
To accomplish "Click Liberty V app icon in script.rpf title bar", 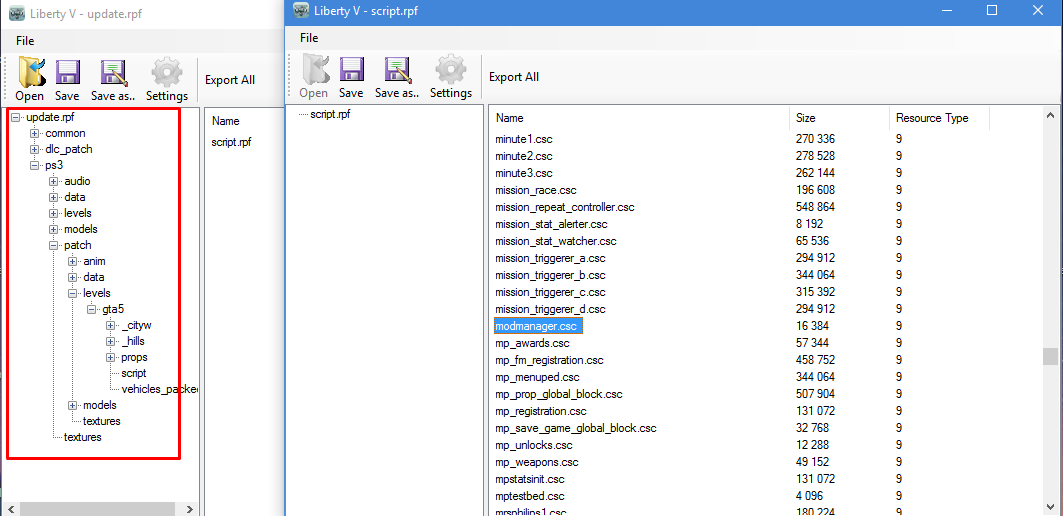I will [x=302, y=10].
